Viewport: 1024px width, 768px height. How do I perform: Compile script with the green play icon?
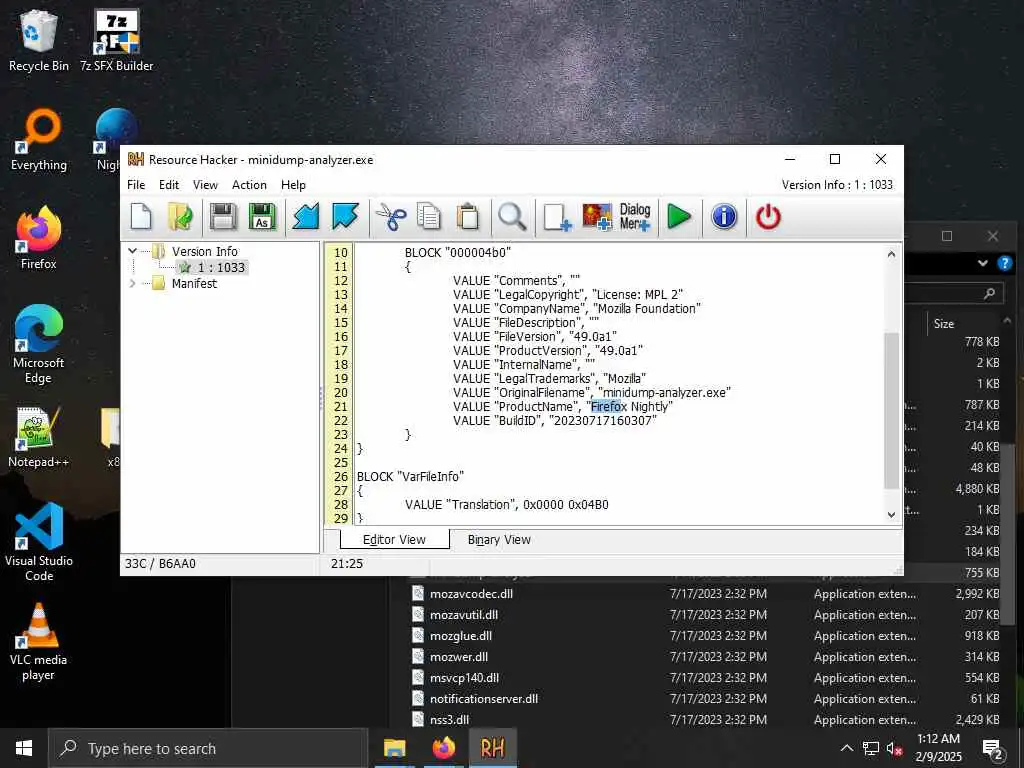[679, 217]
